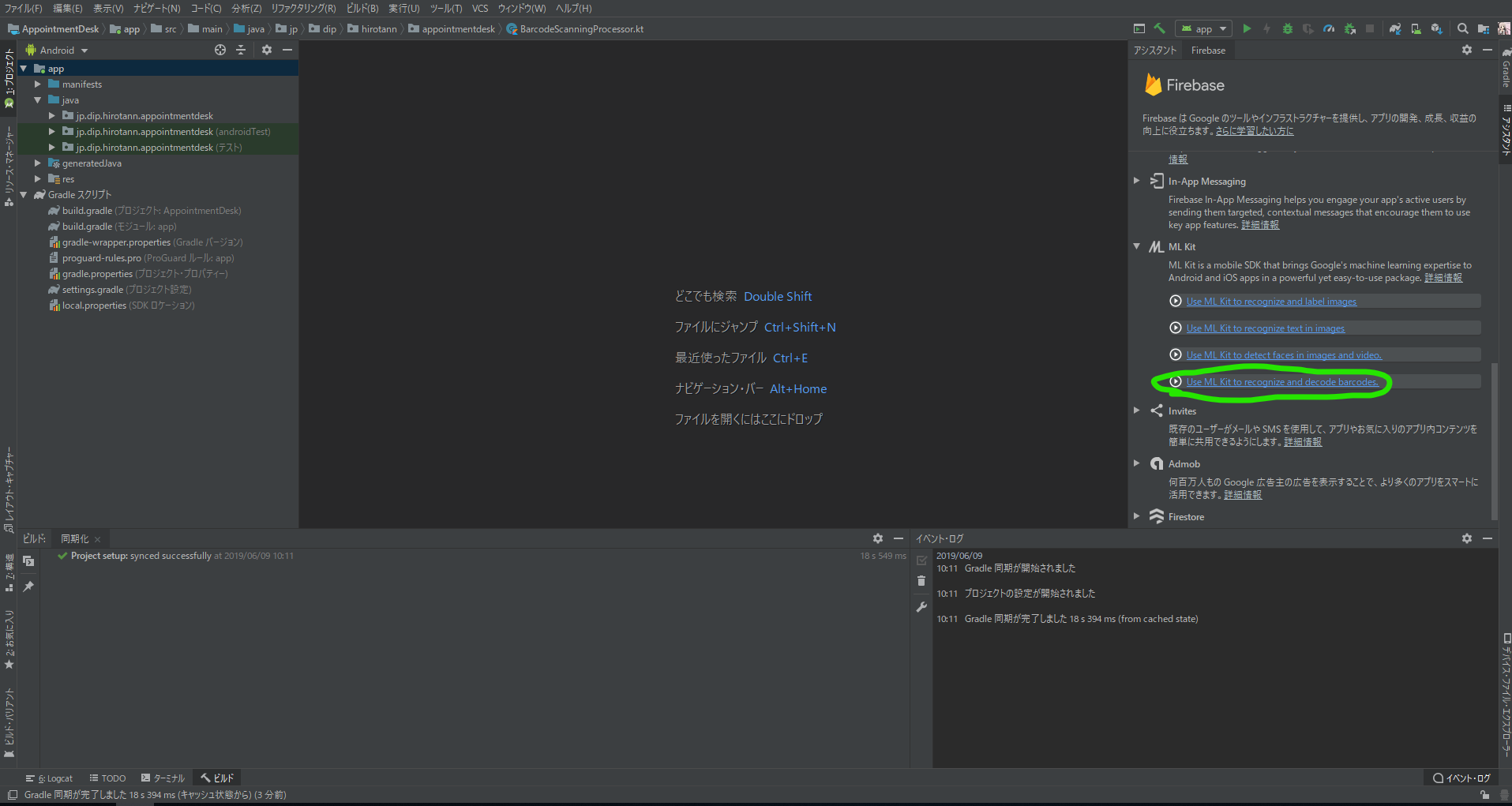
Task: Click 'Use ML Kit to recognize and label images' link
Action: (1271, 302)
